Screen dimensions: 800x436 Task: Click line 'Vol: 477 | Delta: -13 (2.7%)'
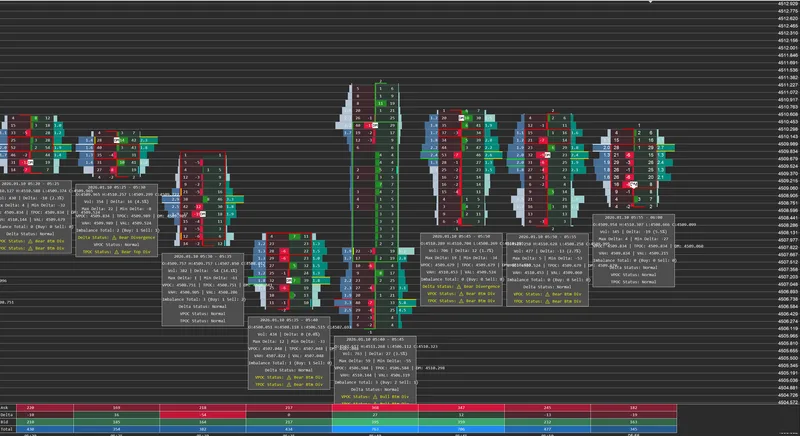click(x=547, y=251)
